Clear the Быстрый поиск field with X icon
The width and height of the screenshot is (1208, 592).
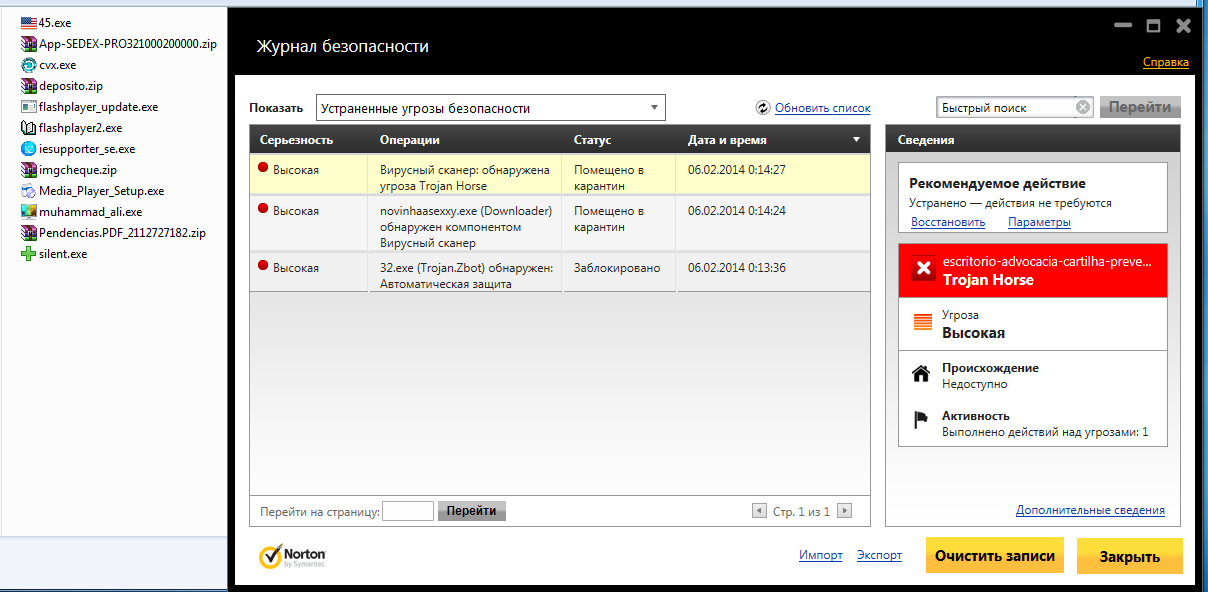click(1083, 108)
